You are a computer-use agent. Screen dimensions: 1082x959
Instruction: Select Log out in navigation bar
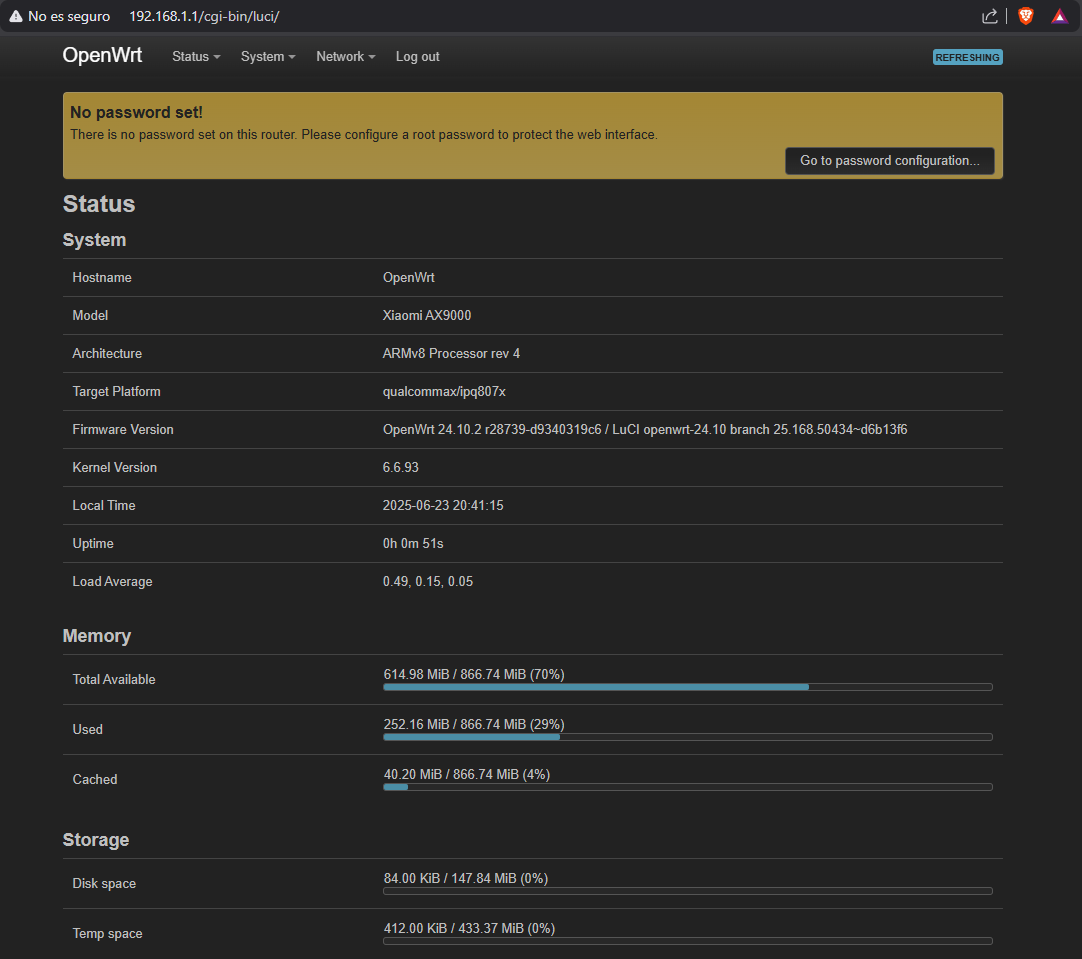point(417,57)
